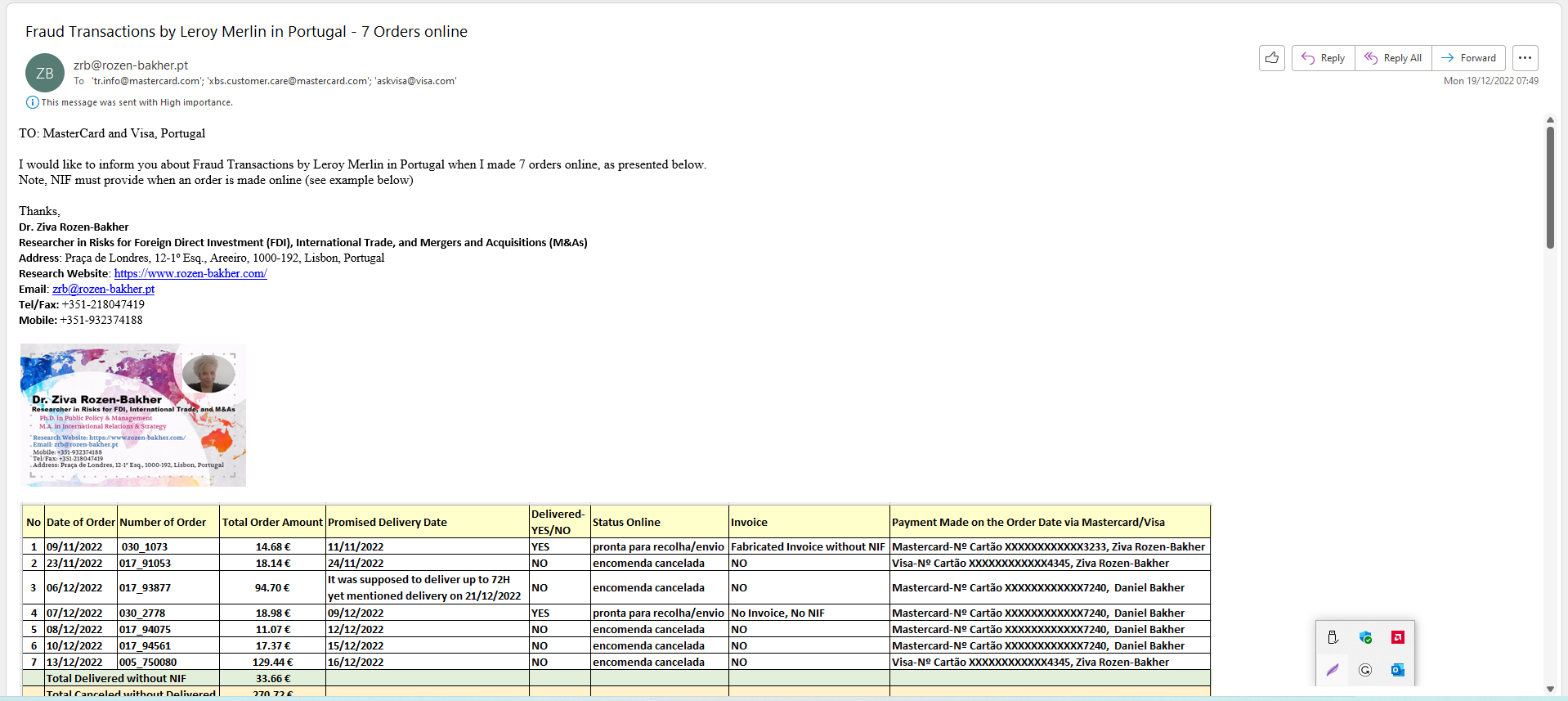Click recipient 'tr.info@mastercard.com' in To line
Viewport: 1568px width, 701px height.
point(147,81)
